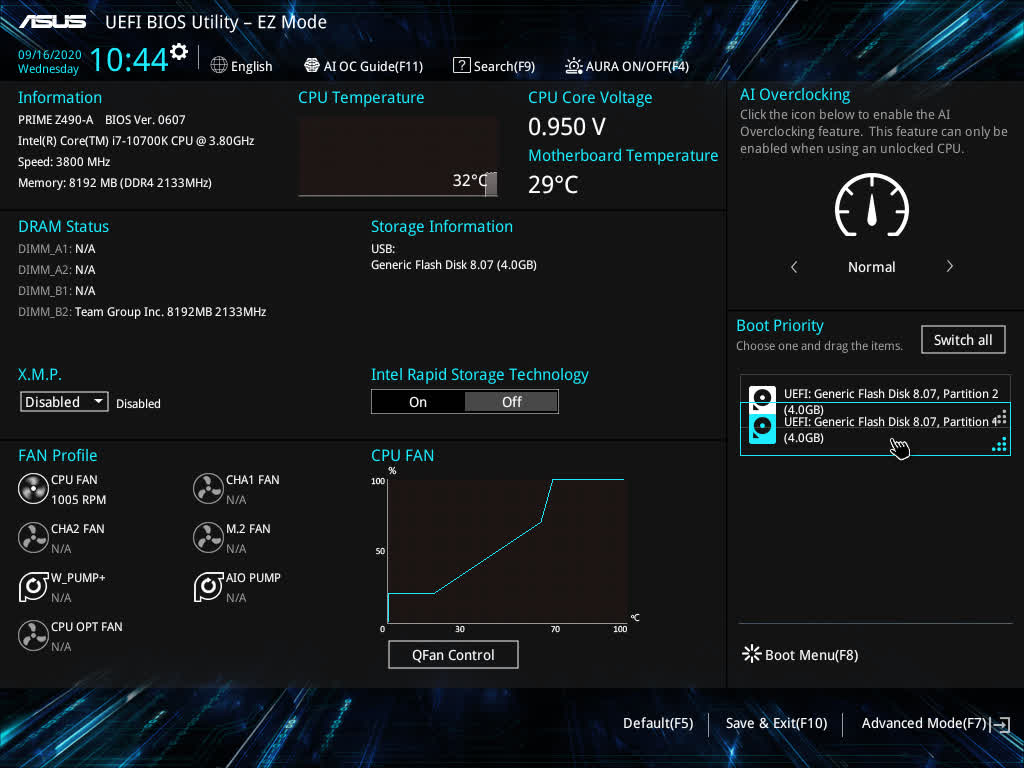Click the language globe icon
1024x768 pixels.
pyautogui.click(x=219, y=65)
